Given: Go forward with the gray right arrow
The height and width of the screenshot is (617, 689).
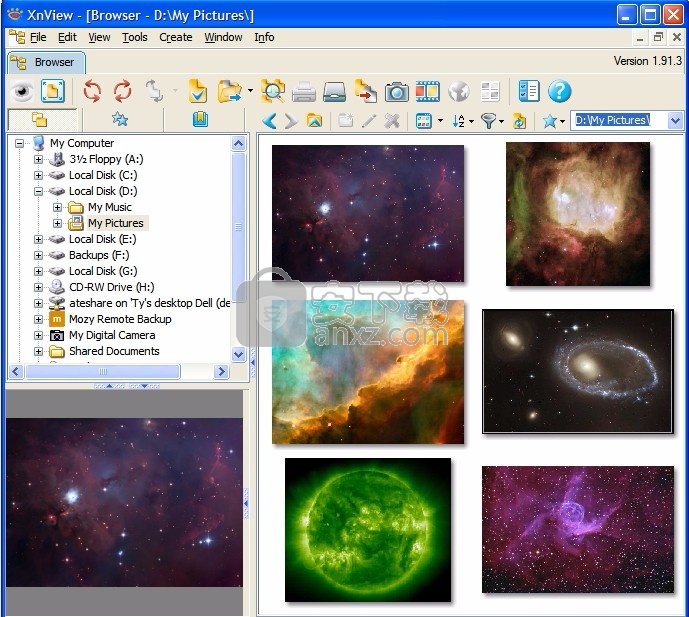Looking at the screenshot, I should click(291, 120).
